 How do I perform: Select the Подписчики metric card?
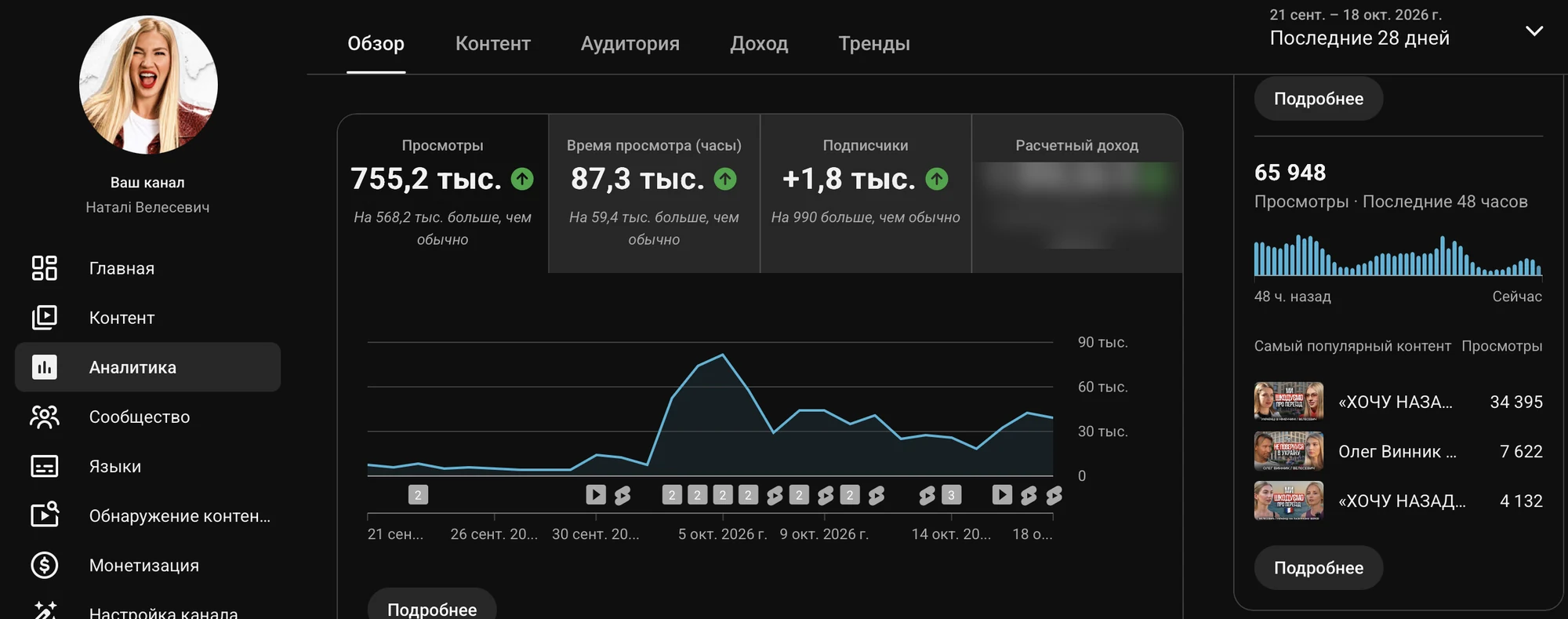[866, 194]
